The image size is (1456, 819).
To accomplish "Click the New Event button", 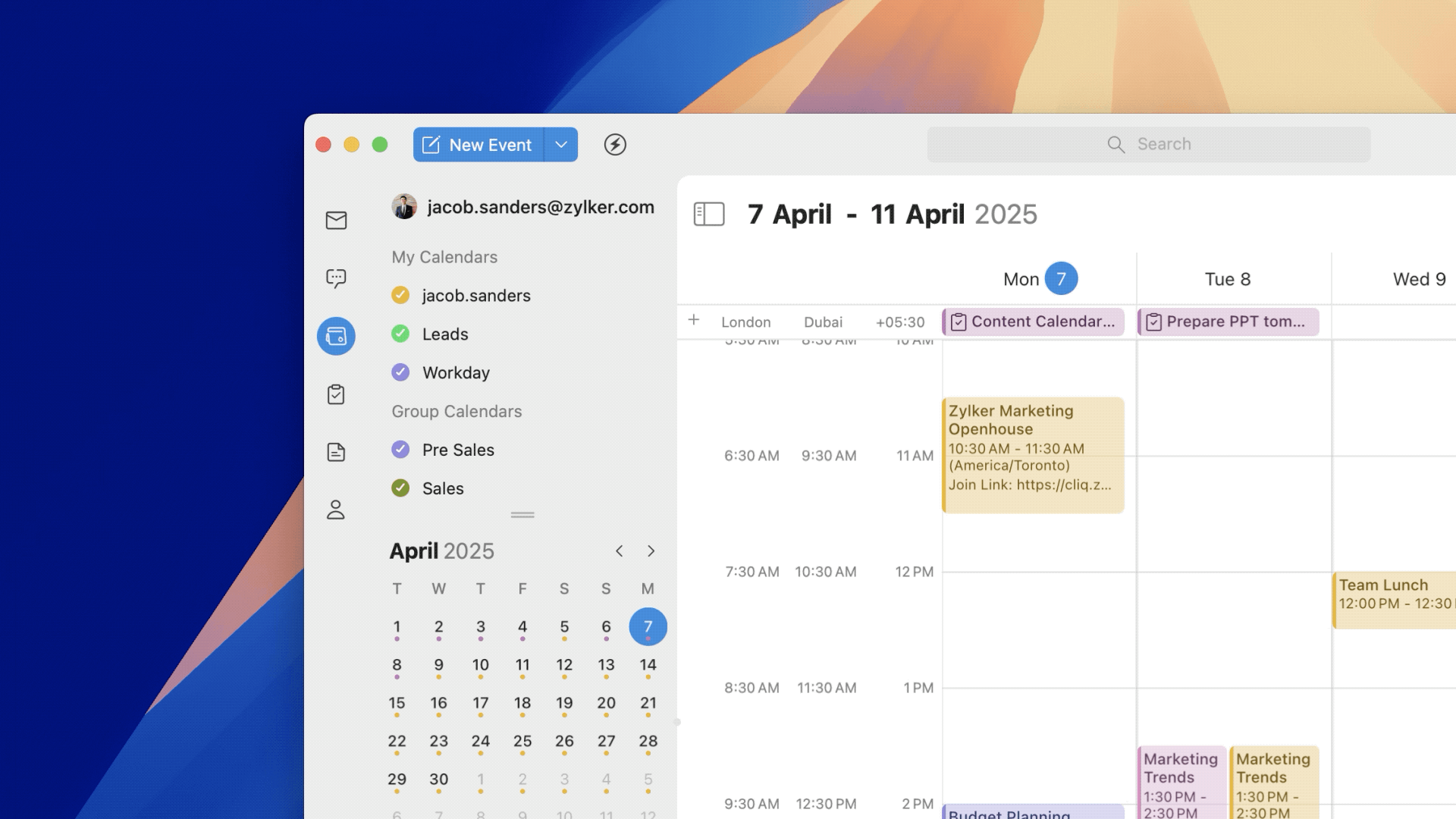I will tap(479, 144).
